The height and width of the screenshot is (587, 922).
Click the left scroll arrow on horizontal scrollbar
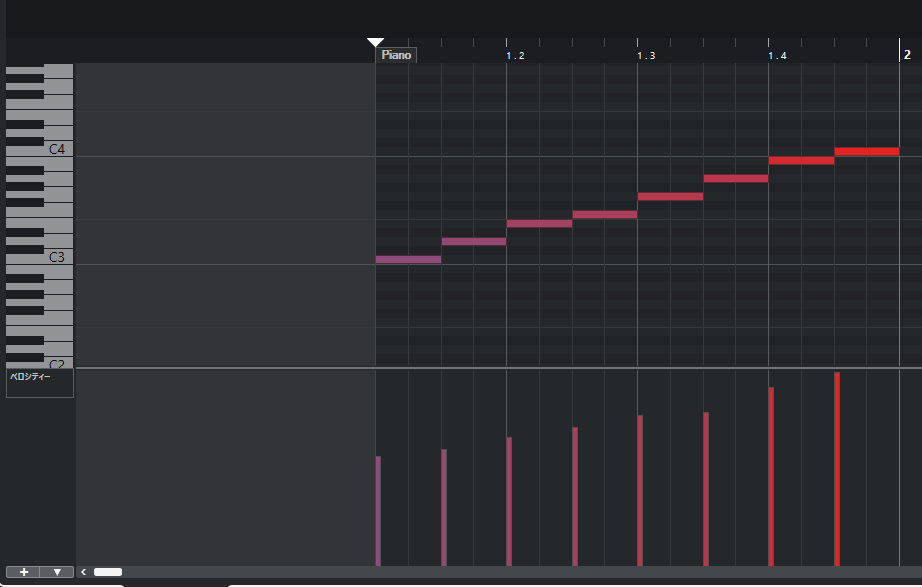tap(84, 572)
